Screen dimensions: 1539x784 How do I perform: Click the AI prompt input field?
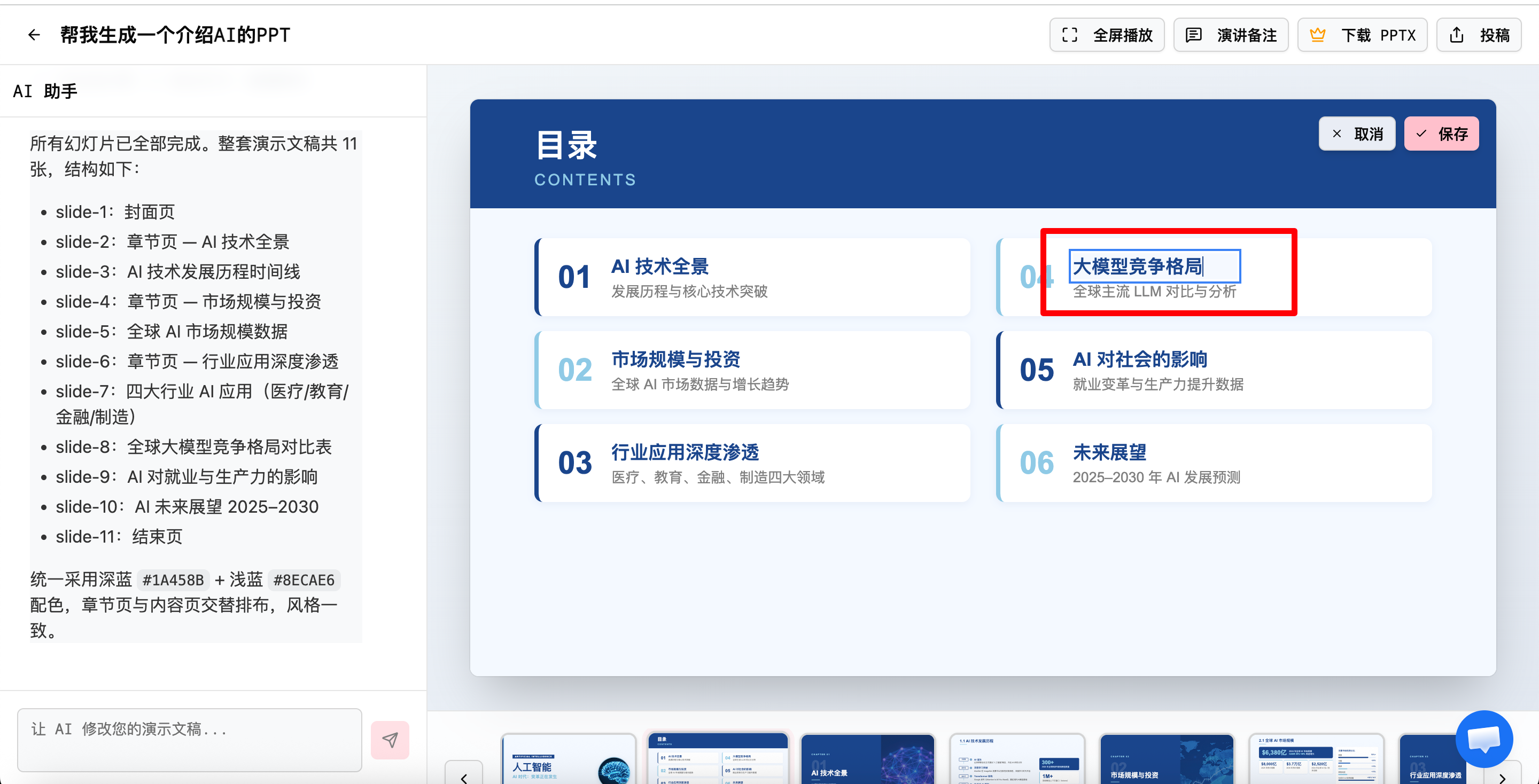189,739
